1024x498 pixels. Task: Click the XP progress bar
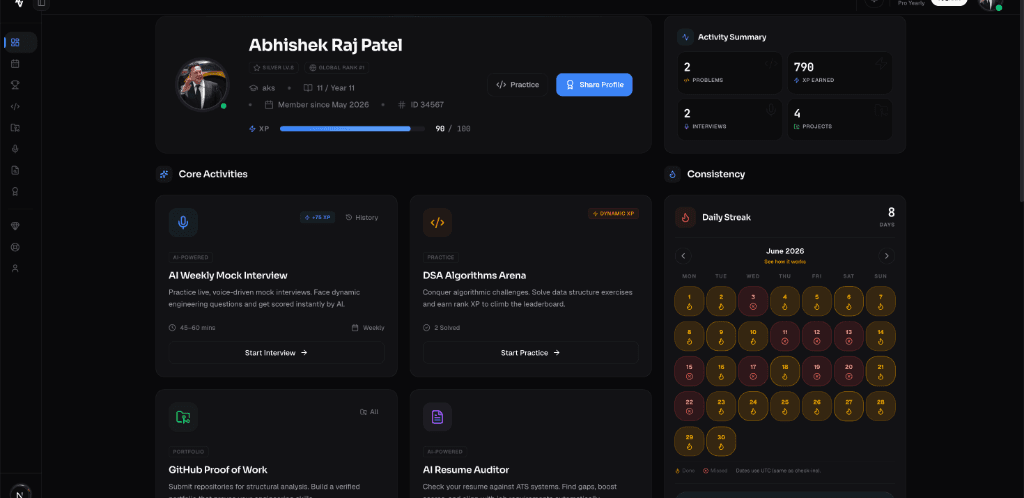[353, 129]
